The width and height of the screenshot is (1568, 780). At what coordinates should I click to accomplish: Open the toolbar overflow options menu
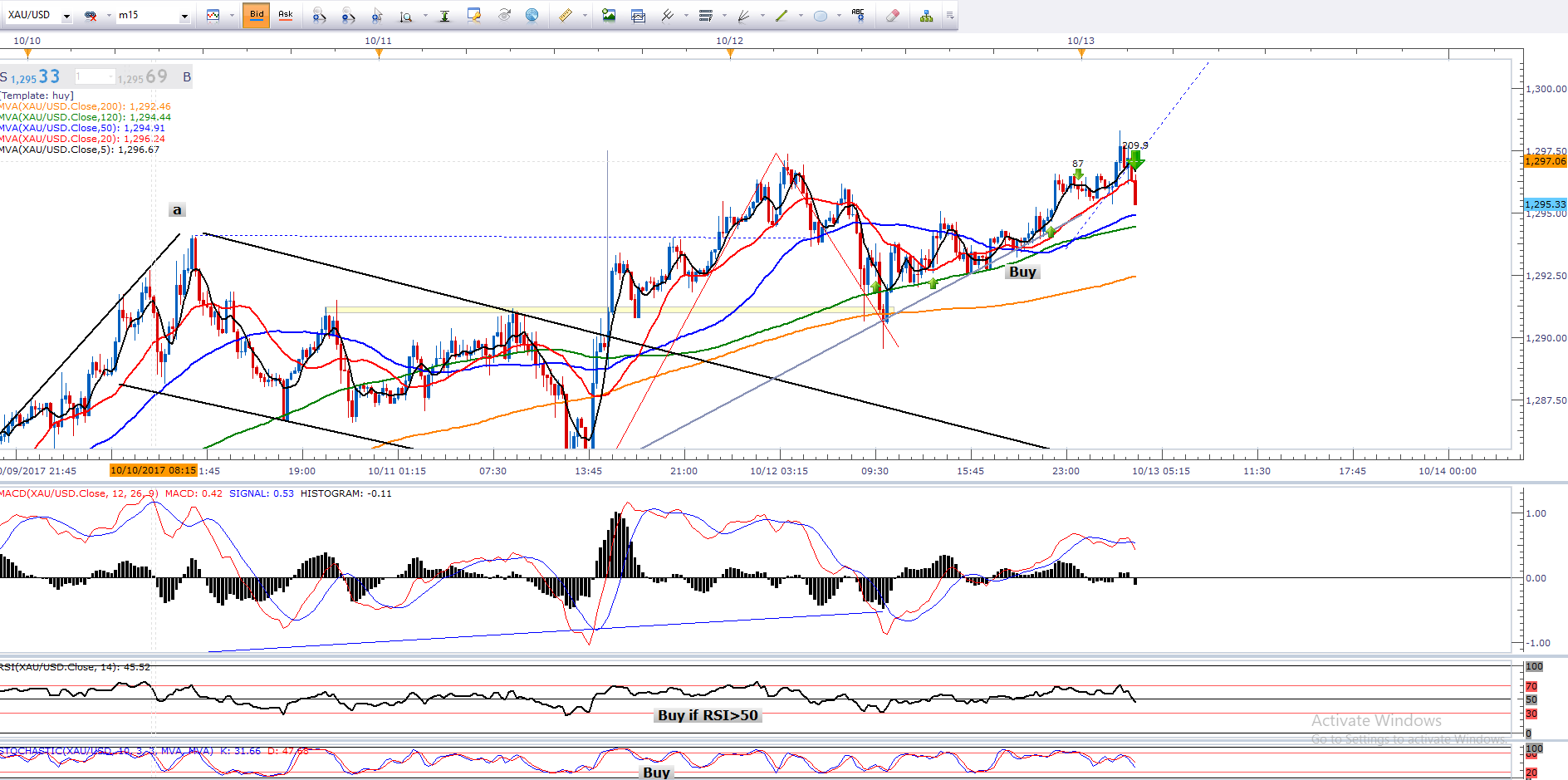(950, 16)
